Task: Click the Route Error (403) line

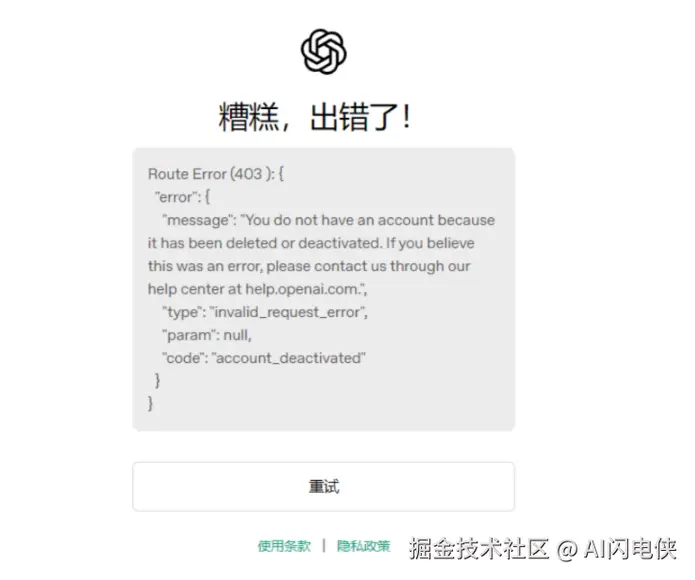Action: [x=216, y=174]
